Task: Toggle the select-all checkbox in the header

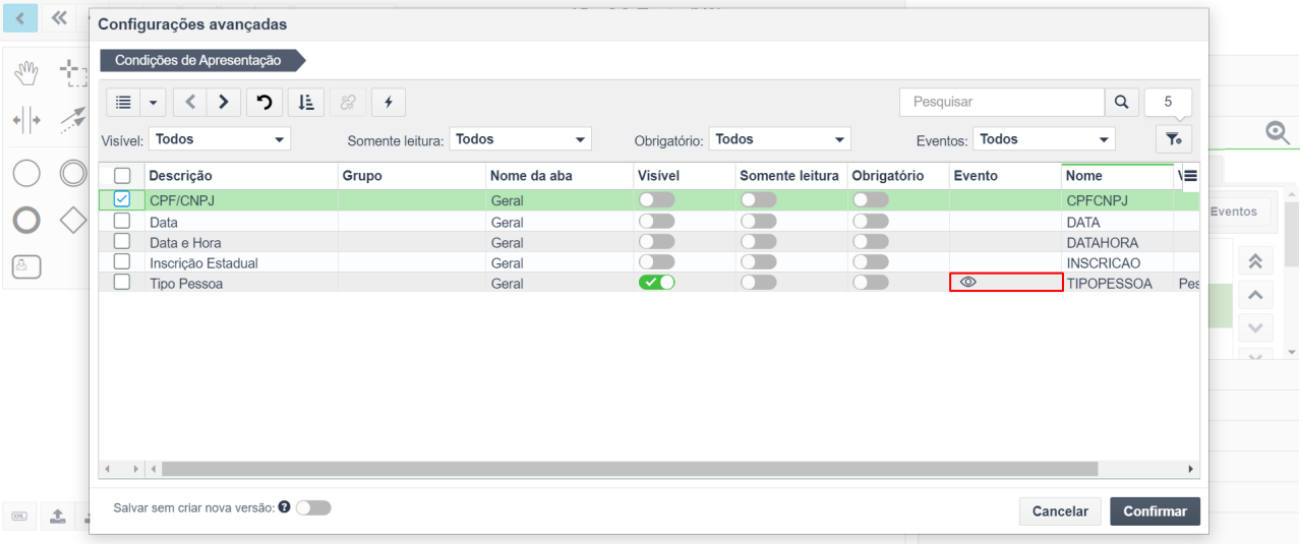Action: (122, 176)
